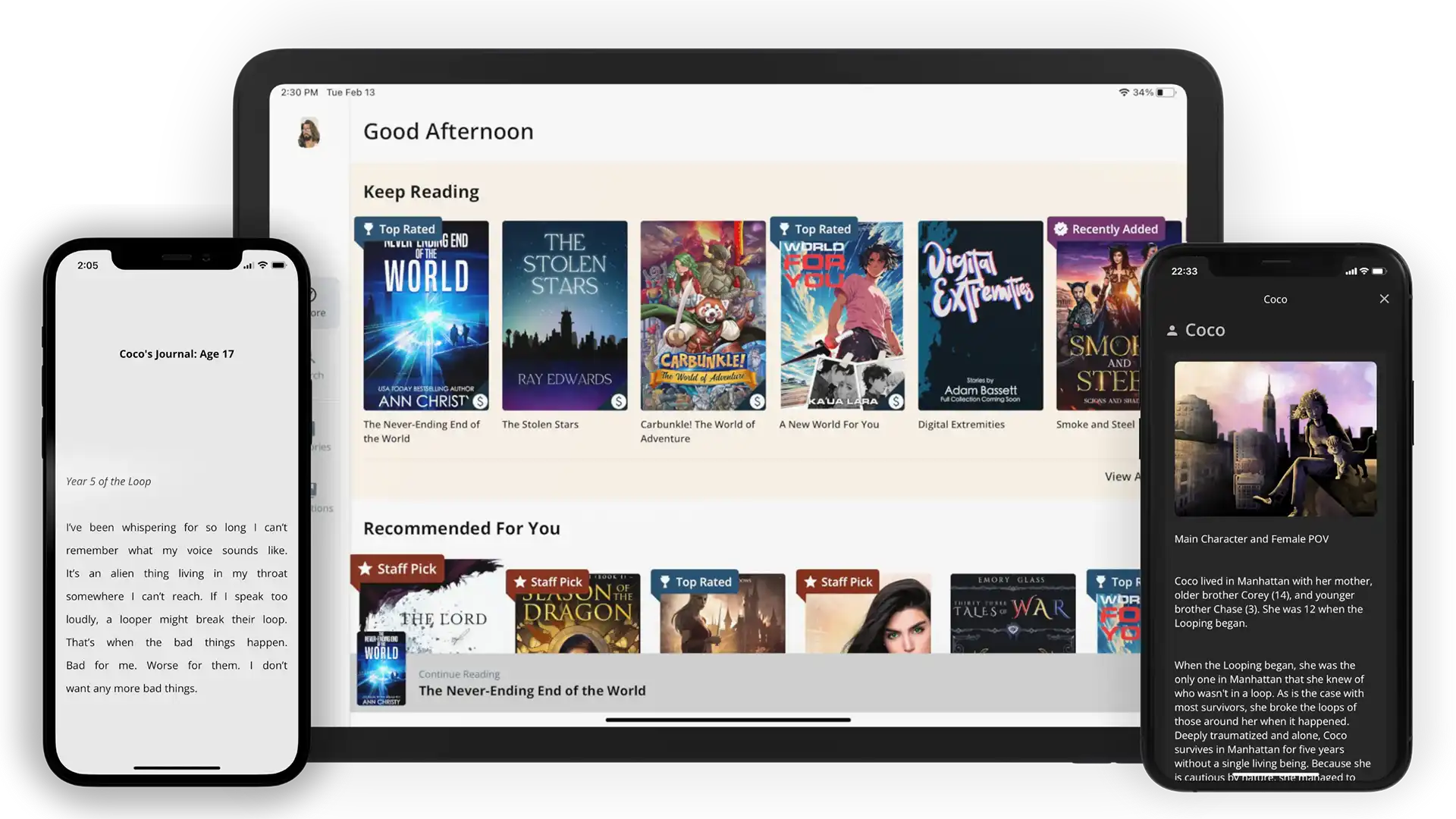Click the iPad Wi-Fi status icon

click(1123, 93)
